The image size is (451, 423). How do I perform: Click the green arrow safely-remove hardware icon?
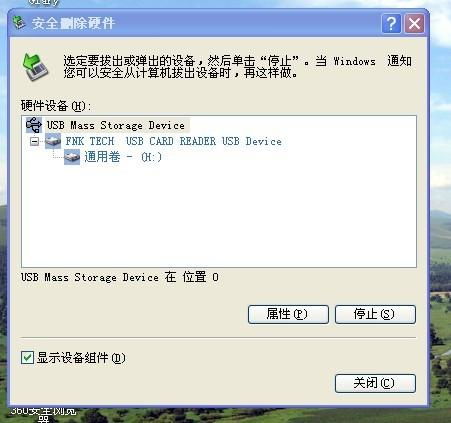[35, 67]
